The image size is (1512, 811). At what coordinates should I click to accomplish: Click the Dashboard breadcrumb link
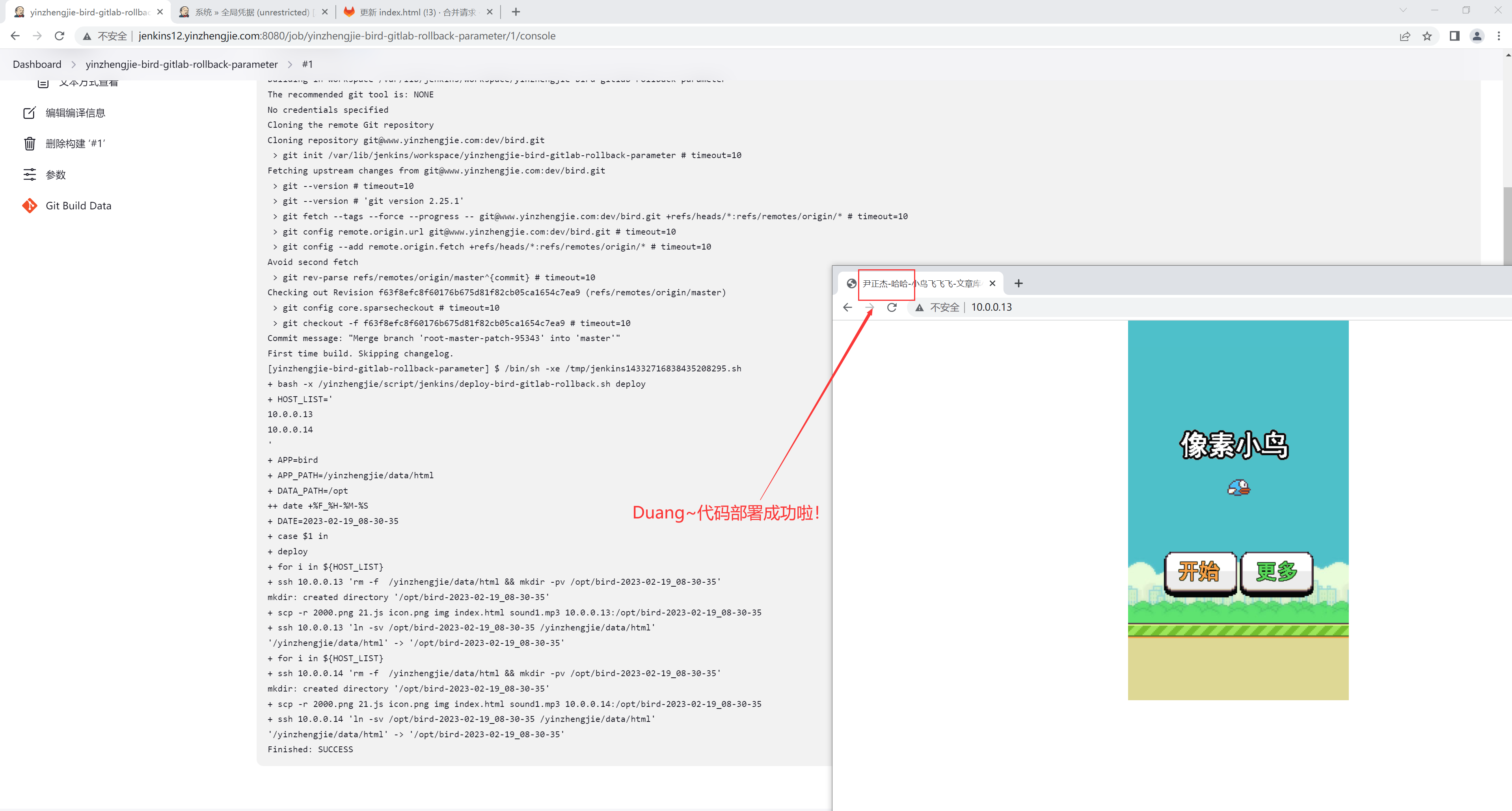pos(37,65)
